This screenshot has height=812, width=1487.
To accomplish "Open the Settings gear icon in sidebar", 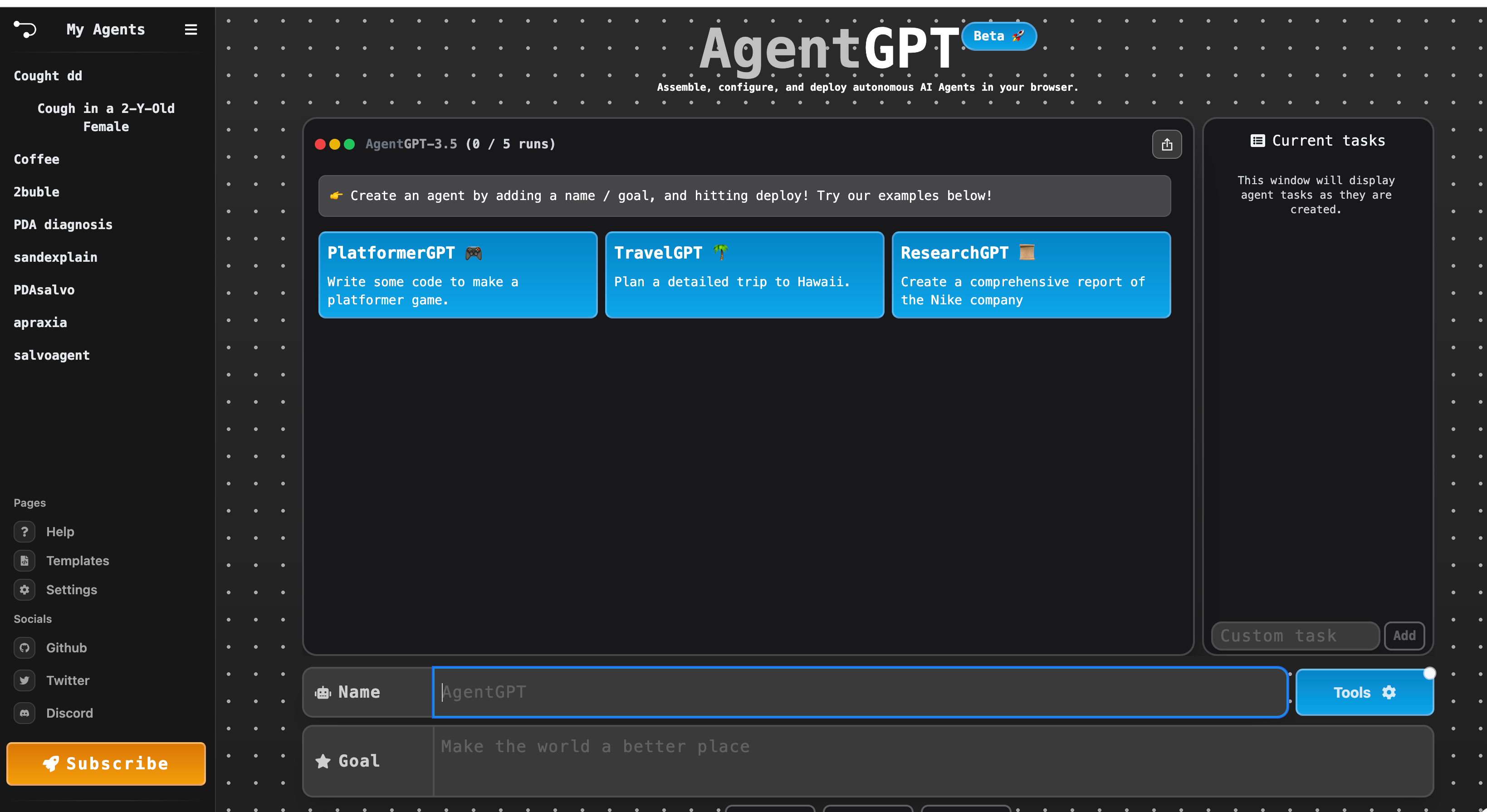I will [x=24, y=589].
